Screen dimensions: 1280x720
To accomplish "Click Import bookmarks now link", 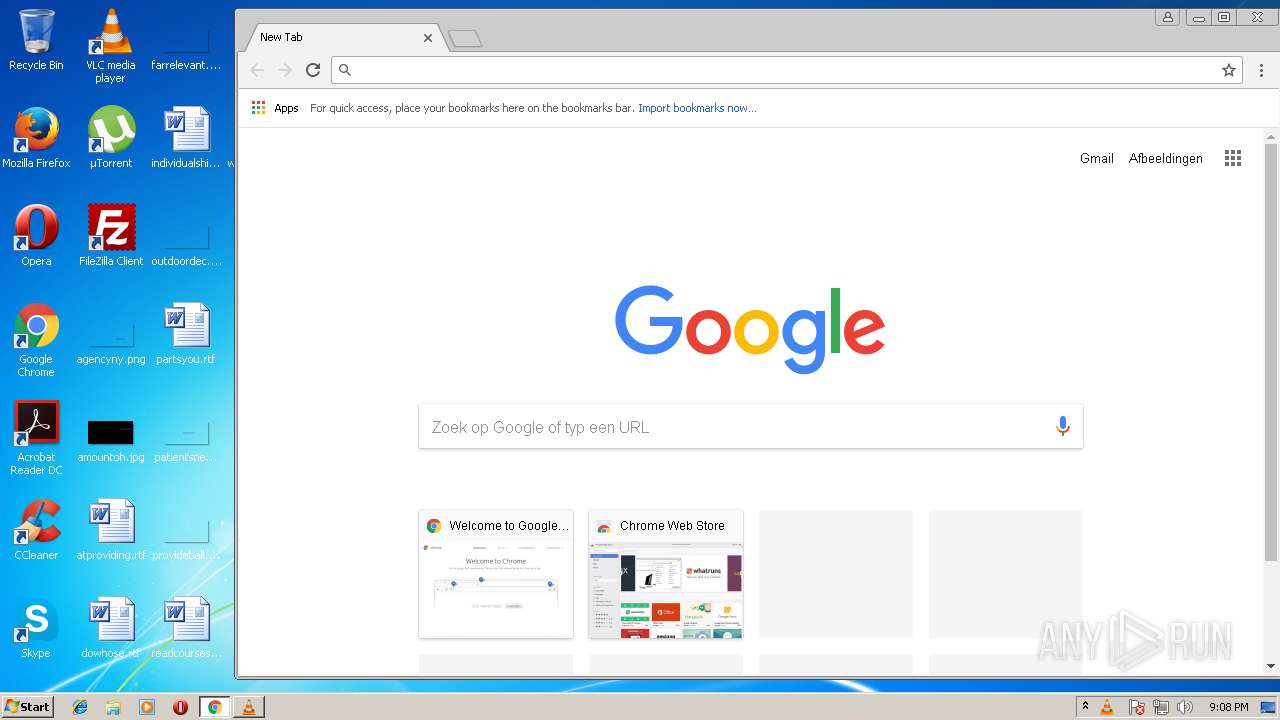I will pyautogui.click(x=697, y=108).
